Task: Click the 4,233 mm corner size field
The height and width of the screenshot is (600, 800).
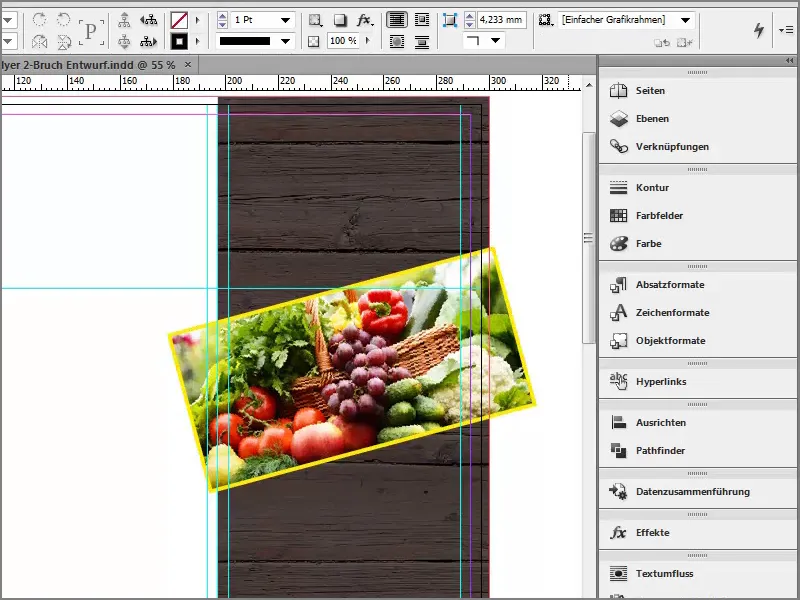Action: [x=502, y=20]
